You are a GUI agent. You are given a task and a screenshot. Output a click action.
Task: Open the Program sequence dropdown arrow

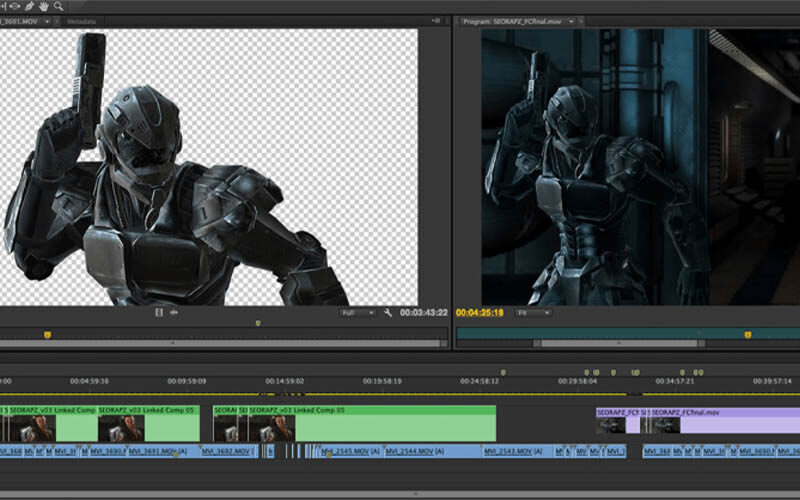pos(571,21)
